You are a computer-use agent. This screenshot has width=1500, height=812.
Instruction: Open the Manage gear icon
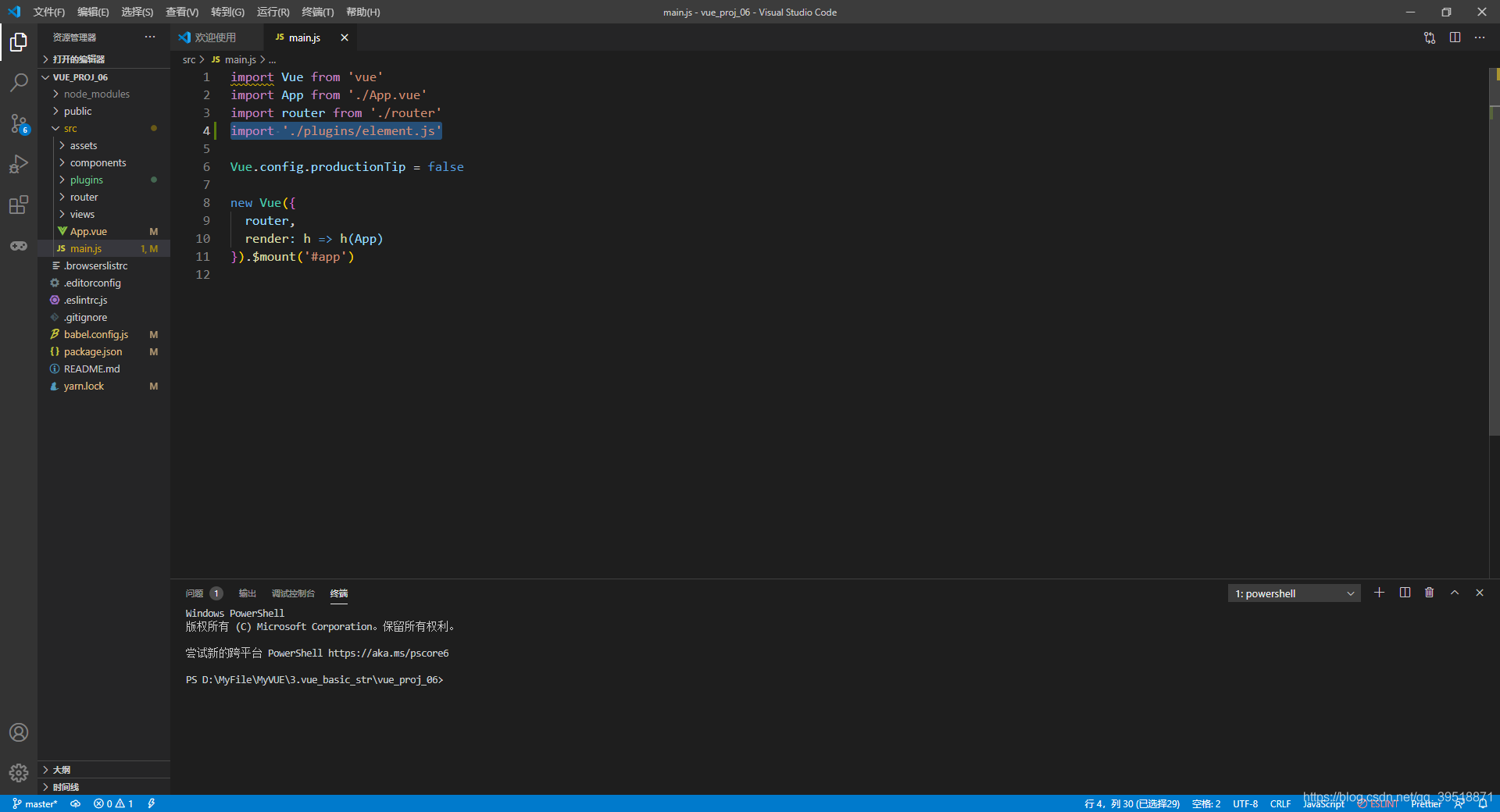pos(19,773)
